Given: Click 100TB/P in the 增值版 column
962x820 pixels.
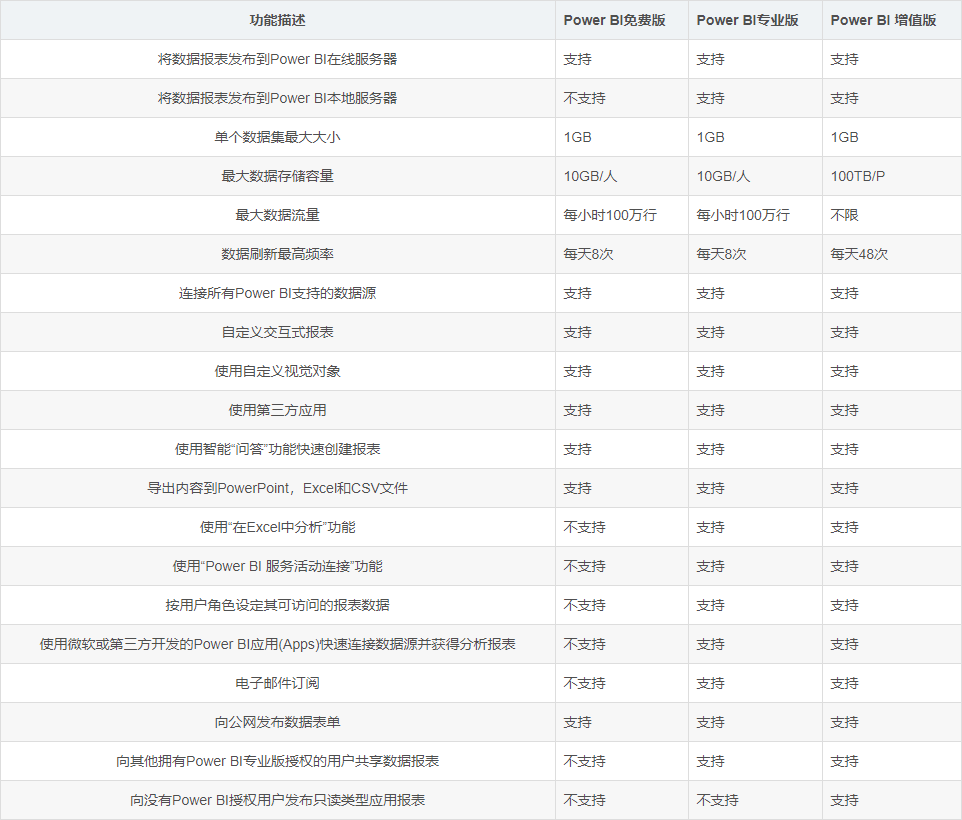Looking at the screenshot, I should (x=858, y=176).
